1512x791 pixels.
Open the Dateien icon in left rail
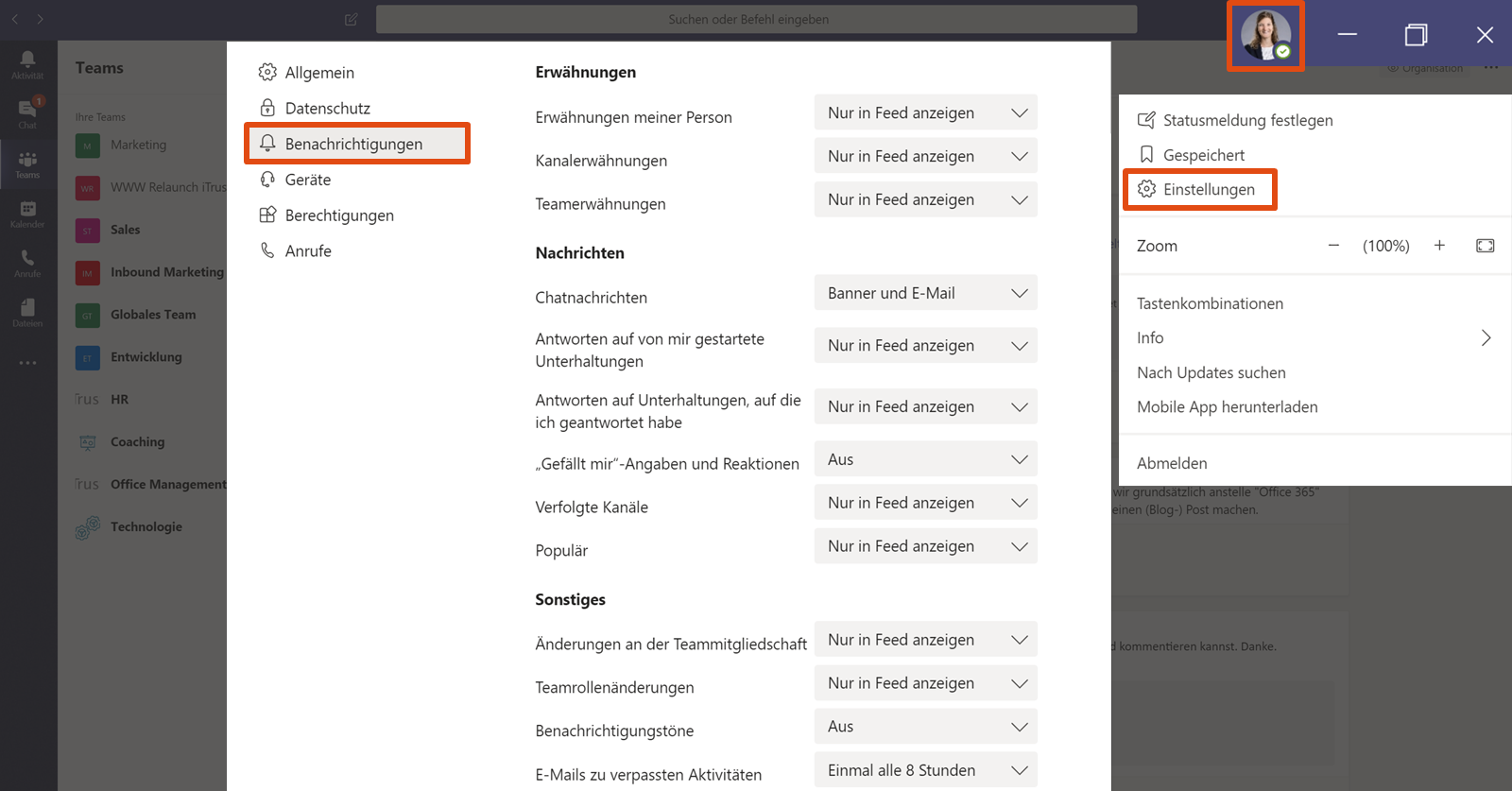point(27,312)
